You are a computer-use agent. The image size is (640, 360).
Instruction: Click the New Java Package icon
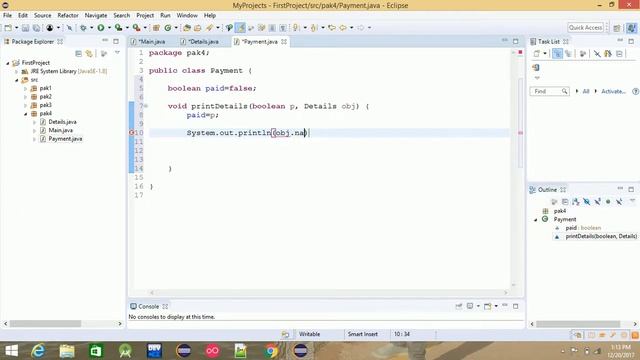(x=156, y=28)
